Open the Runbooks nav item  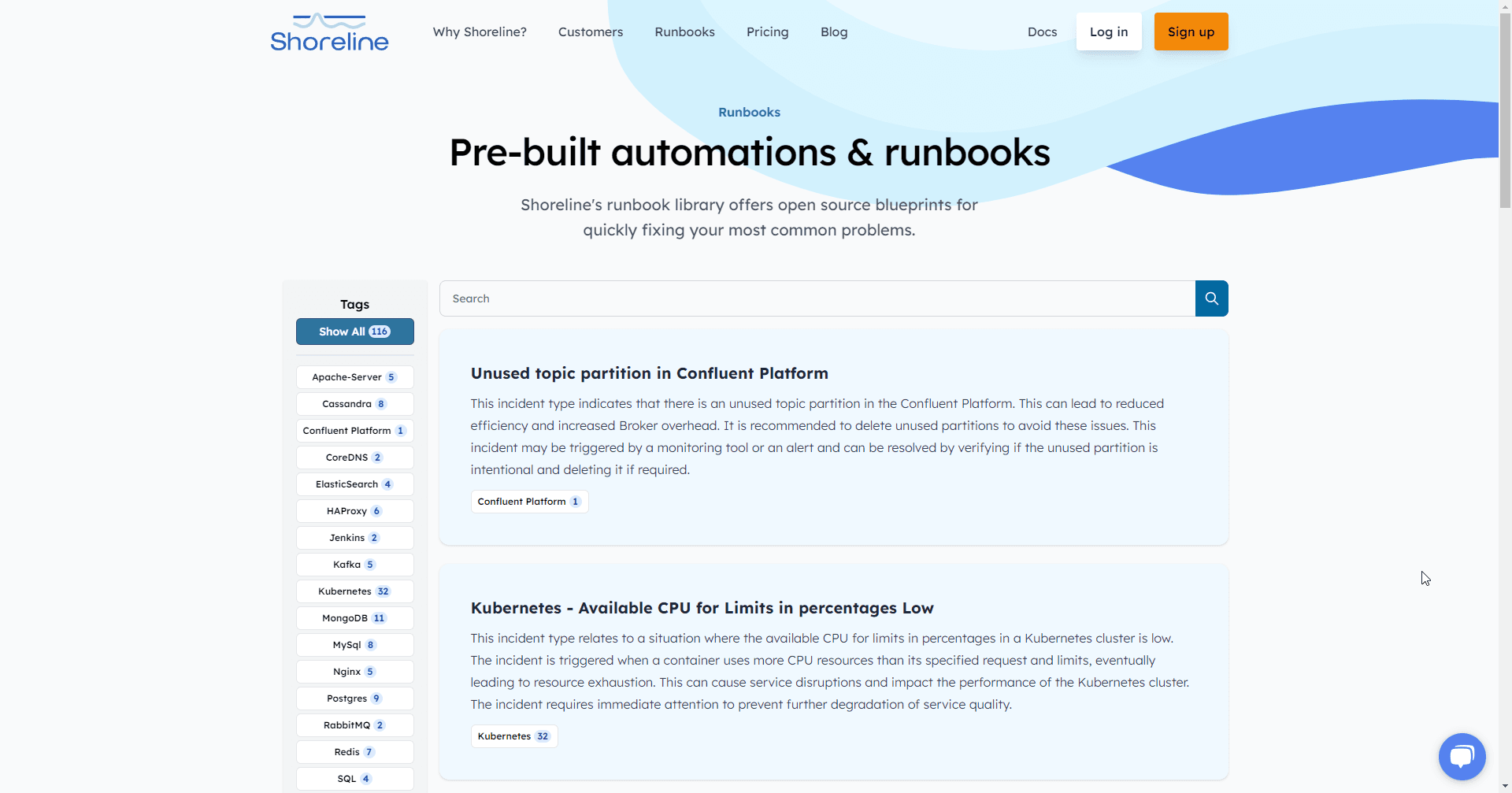(684, 32)
